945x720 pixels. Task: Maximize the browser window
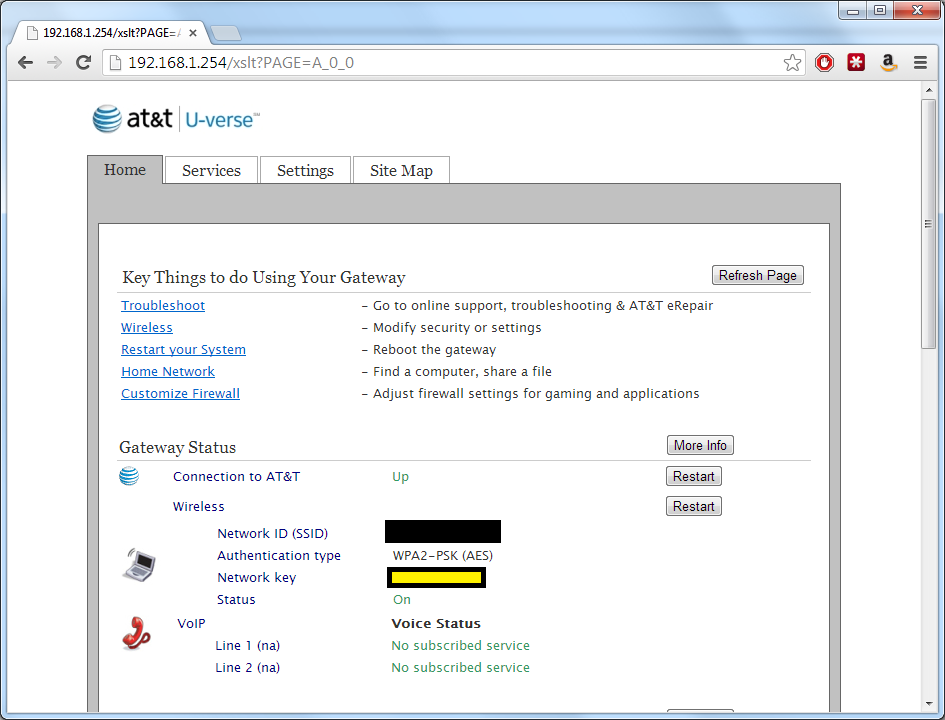(x=880, y=11)
